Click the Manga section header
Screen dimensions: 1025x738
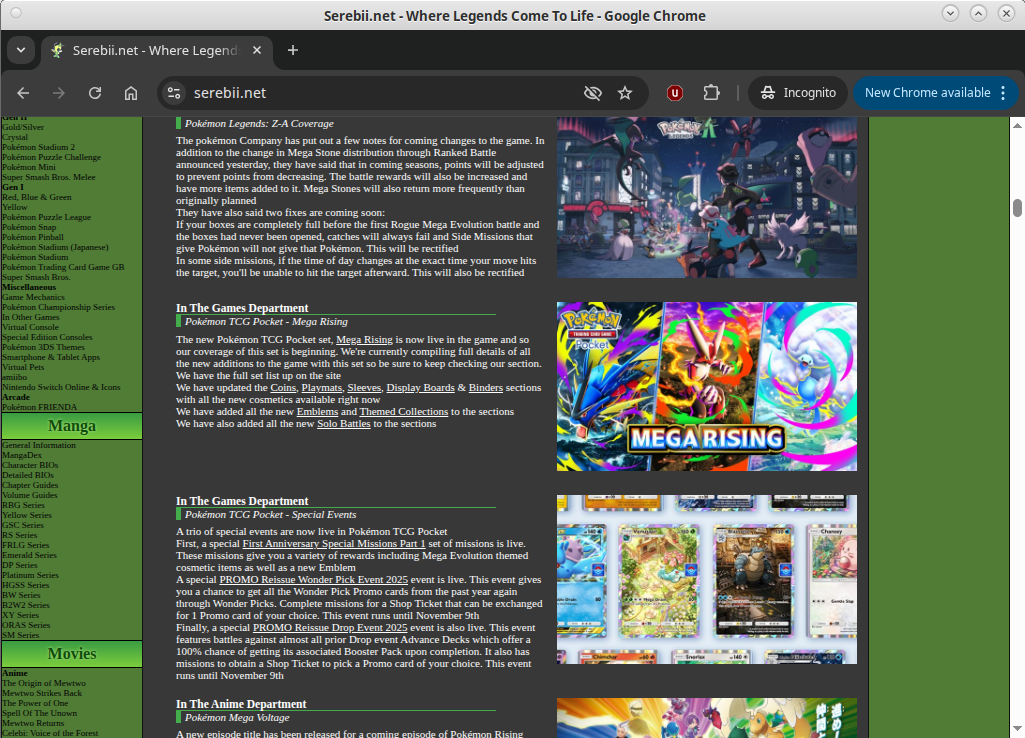coord(72,426)
